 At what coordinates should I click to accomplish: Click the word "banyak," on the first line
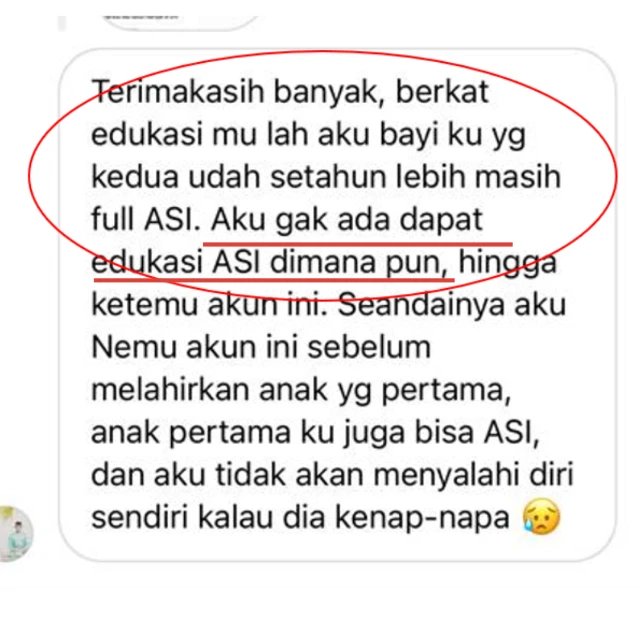[329, 93]
